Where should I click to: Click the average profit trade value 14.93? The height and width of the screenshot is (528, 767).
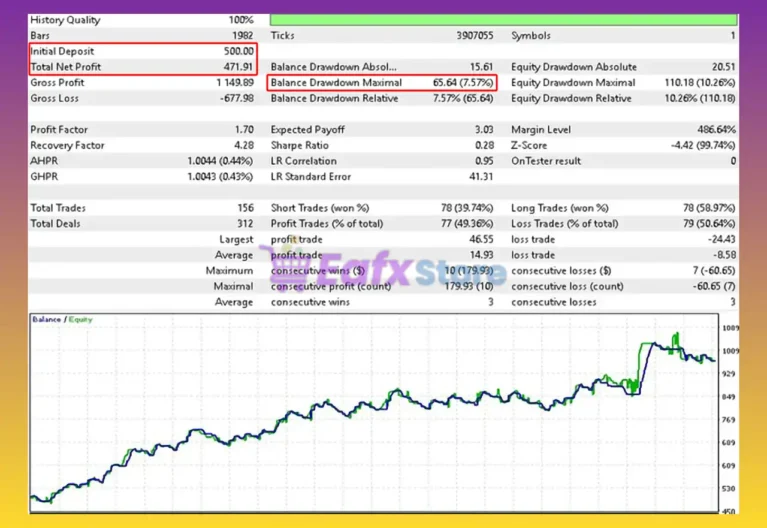481,255
